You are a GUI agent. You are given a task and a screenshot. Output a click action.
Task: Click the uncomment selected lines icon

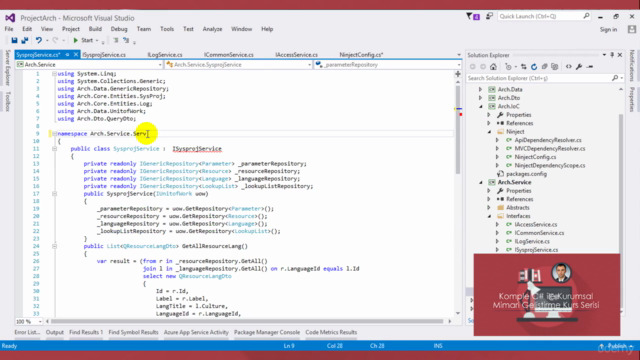(x=126, y=40)
